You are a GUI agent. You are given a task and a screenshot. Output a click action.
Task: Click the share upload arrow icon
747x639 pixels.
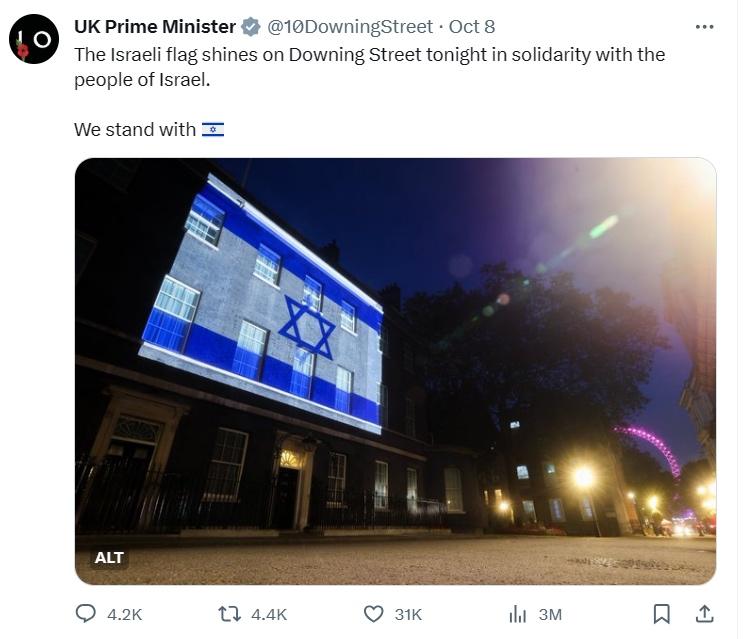[x=704, y=613]
